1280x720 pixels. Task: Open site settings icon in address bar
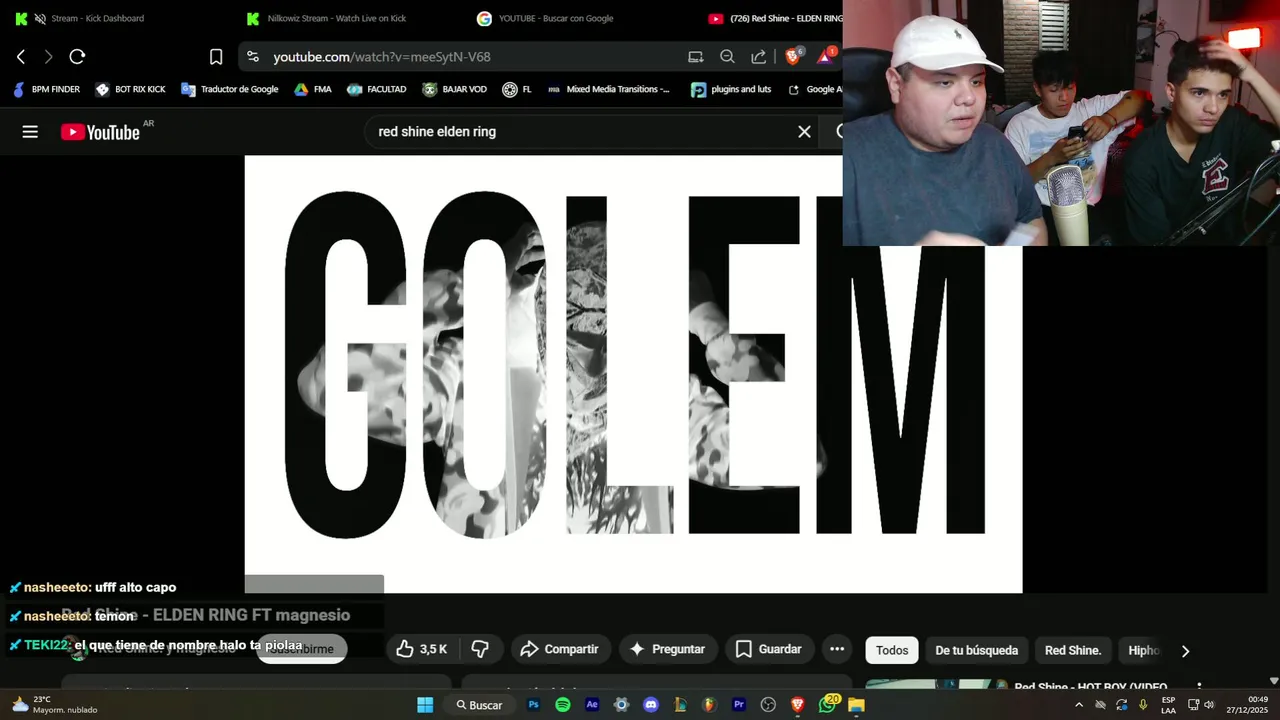252,57
